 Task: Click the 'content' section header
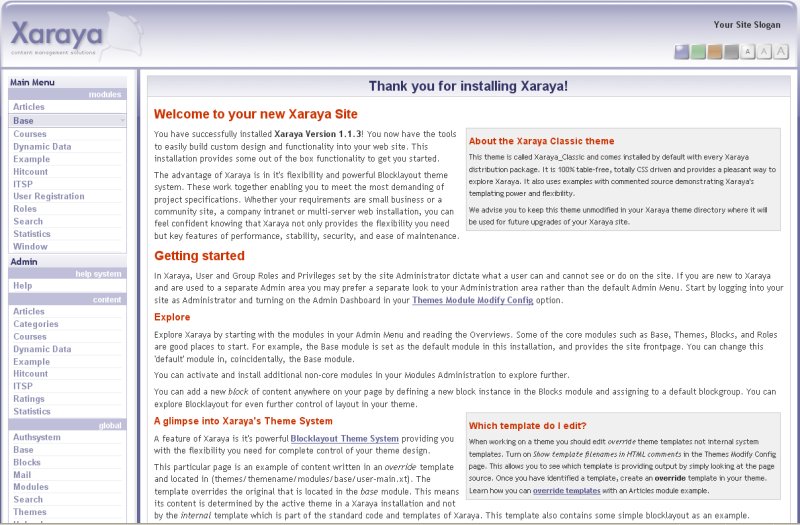coord(107,299)
